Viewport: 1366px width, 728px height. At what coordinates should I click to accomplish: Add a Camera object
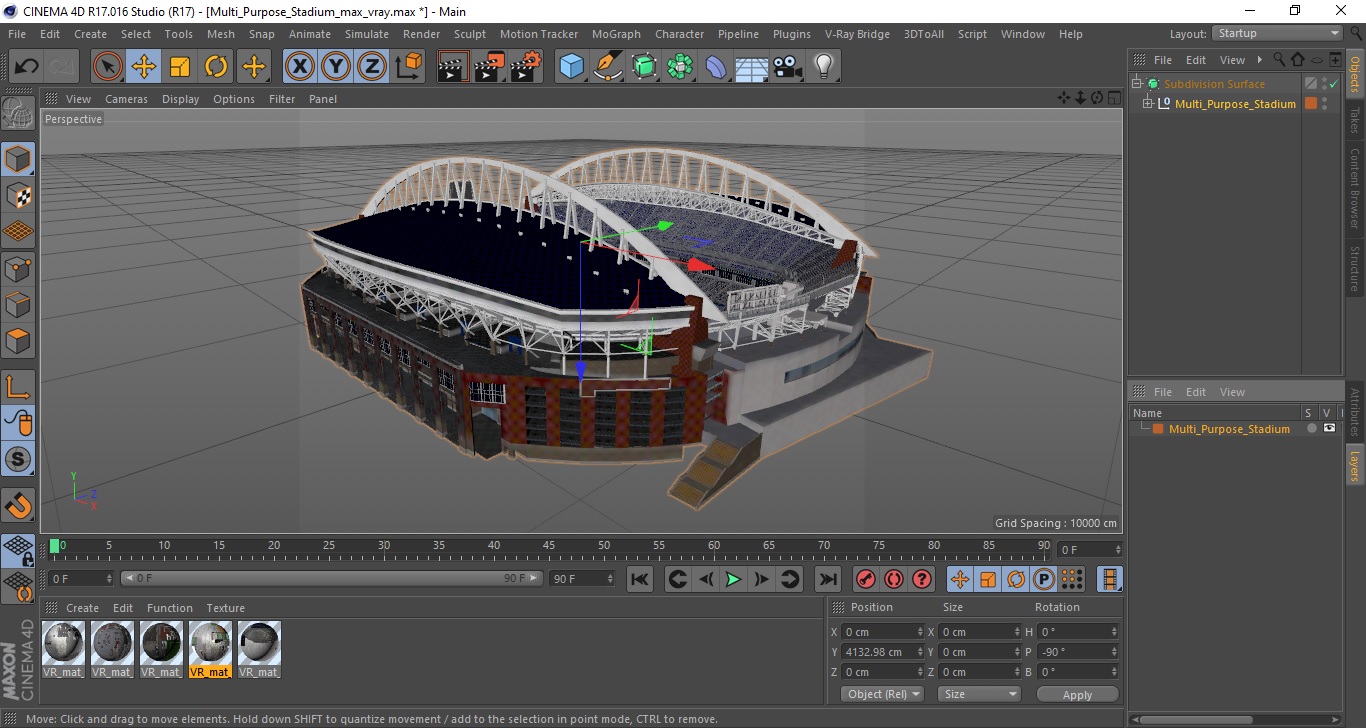pyautogui.click(x=787, y=67)
